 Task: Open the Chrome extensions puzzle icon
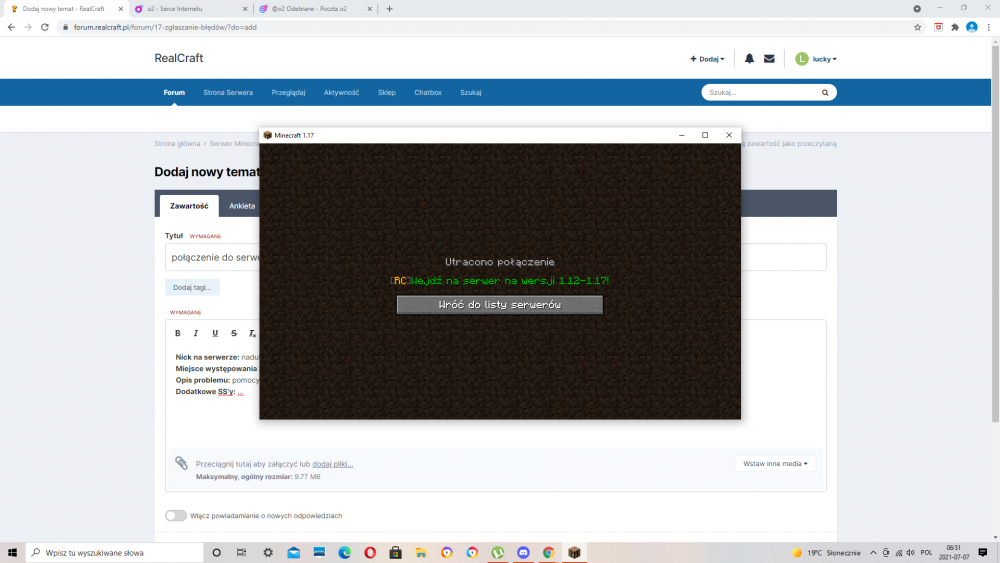click(955, 27)
